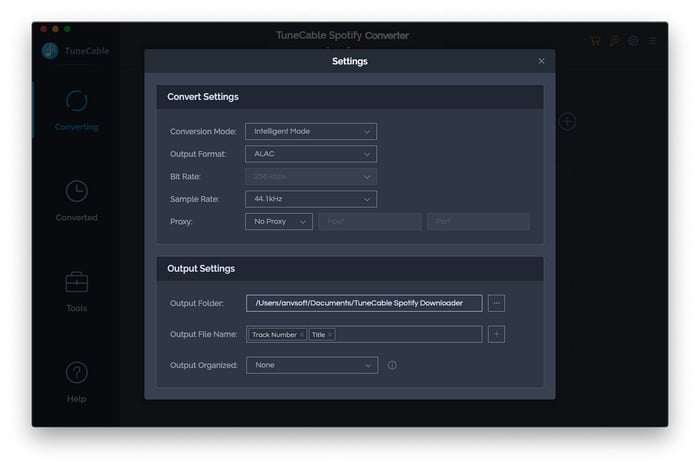Open the hamburger menu icon
This screenshot has width=700, height=469.
(652, 41)
